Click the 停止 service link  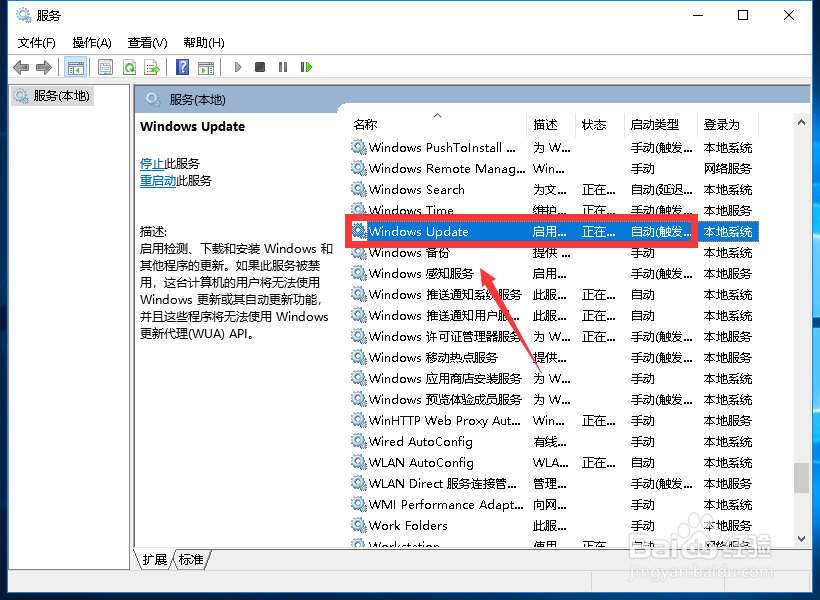(152, 164)
